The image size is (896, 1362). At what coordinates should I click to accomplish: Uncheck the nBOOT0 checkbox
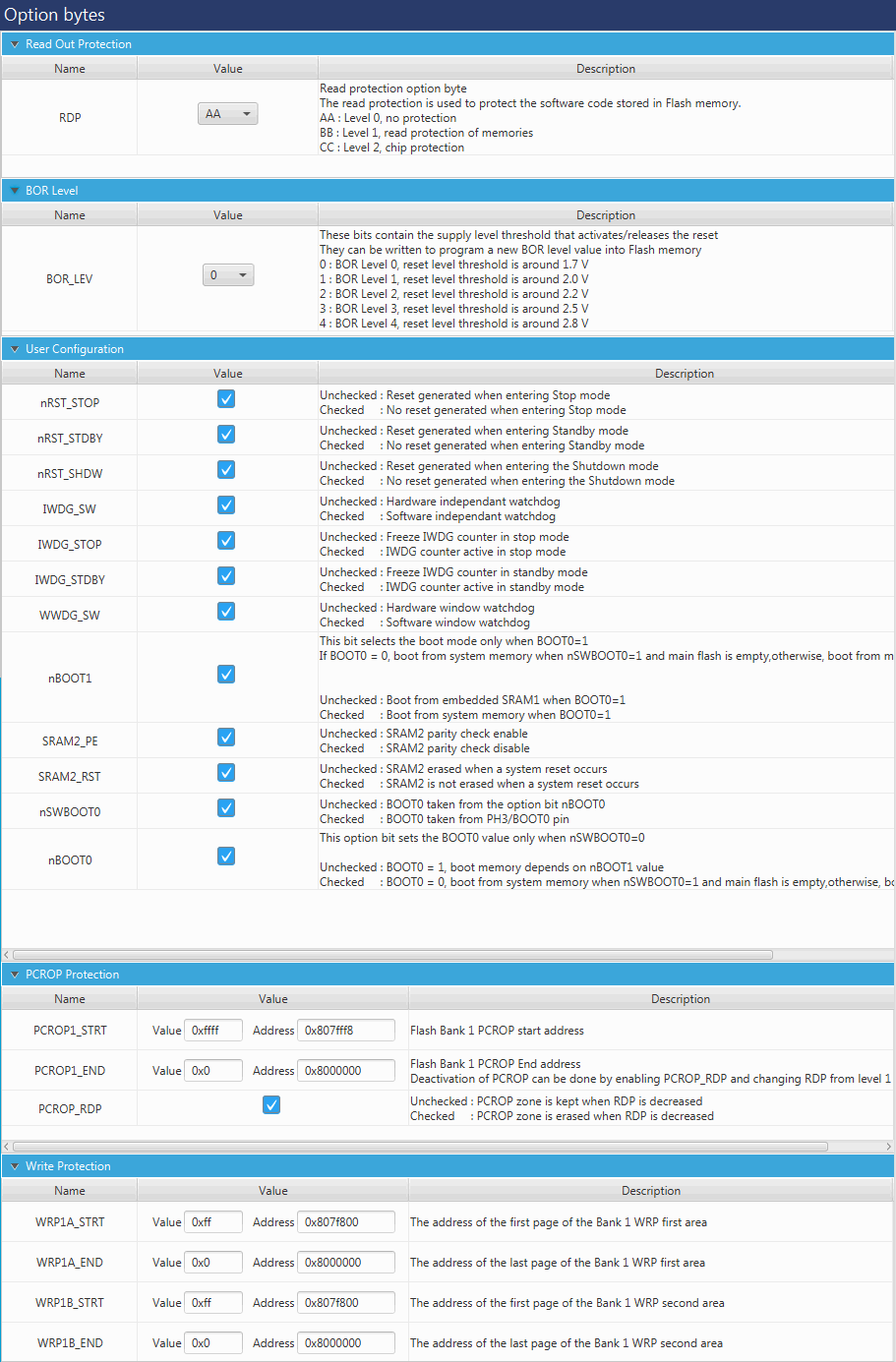coord(226,857)
